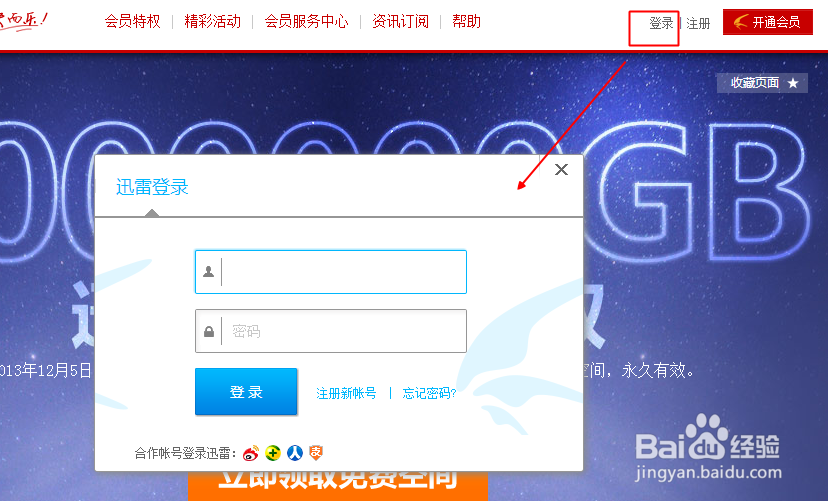
Task: Open the 精彩活动 menu item
Action: [213, 22]
